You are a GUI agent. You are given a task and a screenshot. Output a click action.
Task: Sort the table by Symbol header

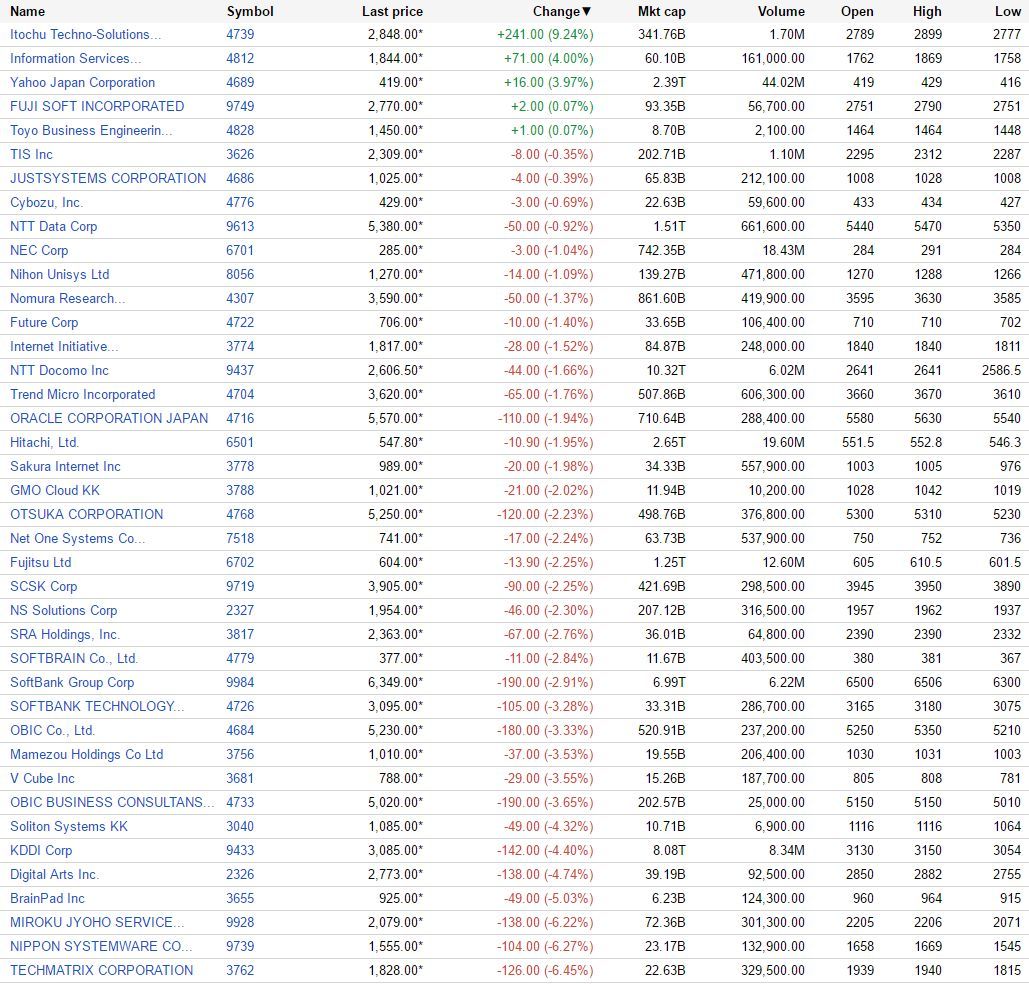click(250, 11)
